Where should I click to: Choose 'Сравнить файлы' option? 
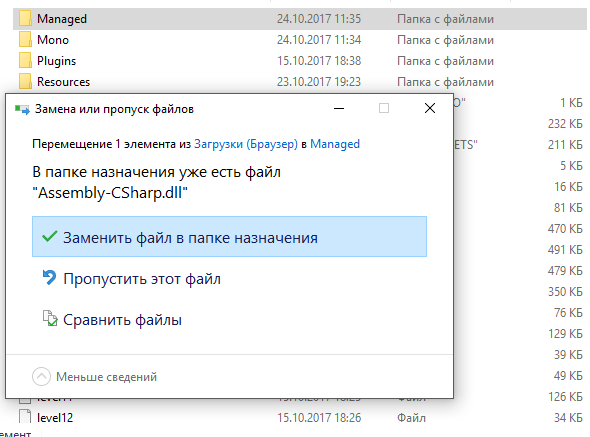(x=122, y=320)
